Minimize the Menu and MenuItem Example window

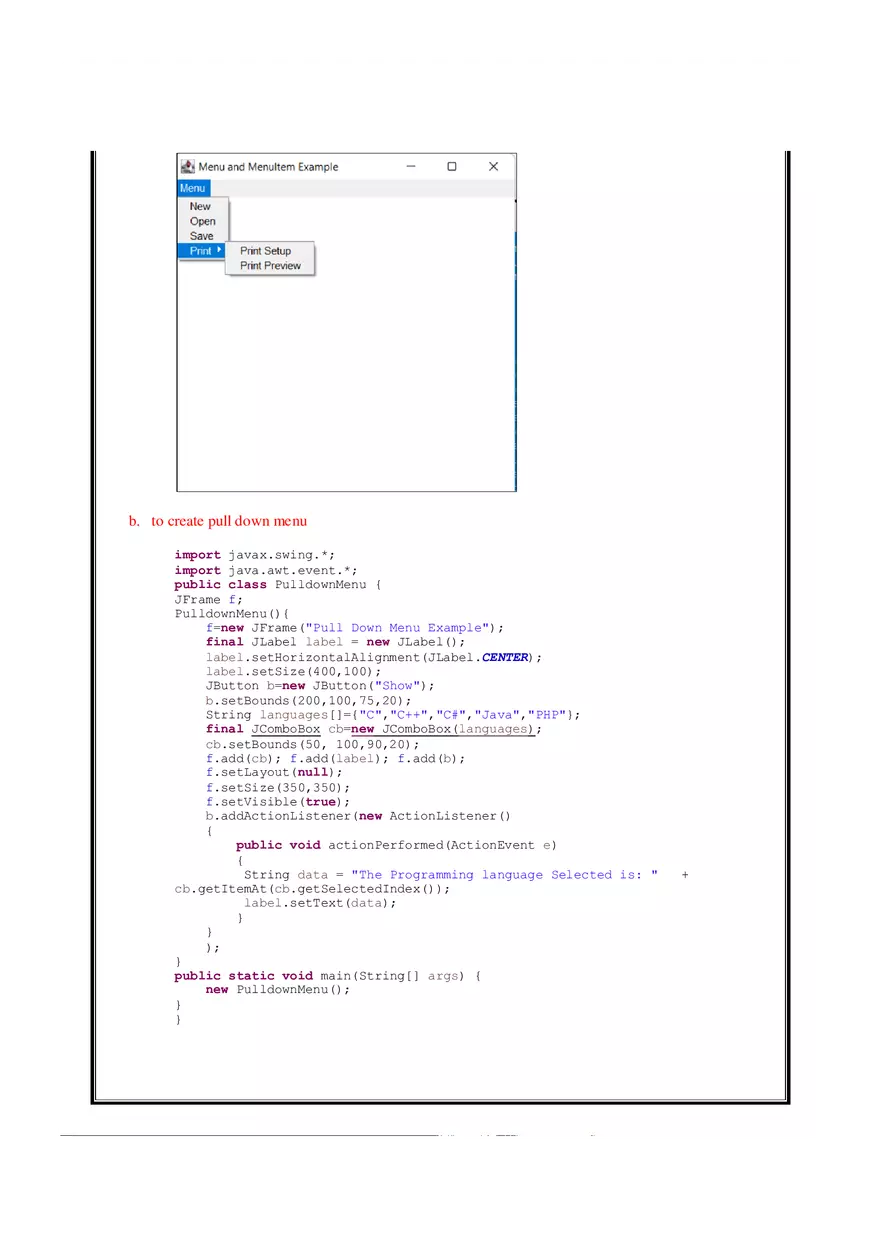pyautogui.click(x=411, y=166)
